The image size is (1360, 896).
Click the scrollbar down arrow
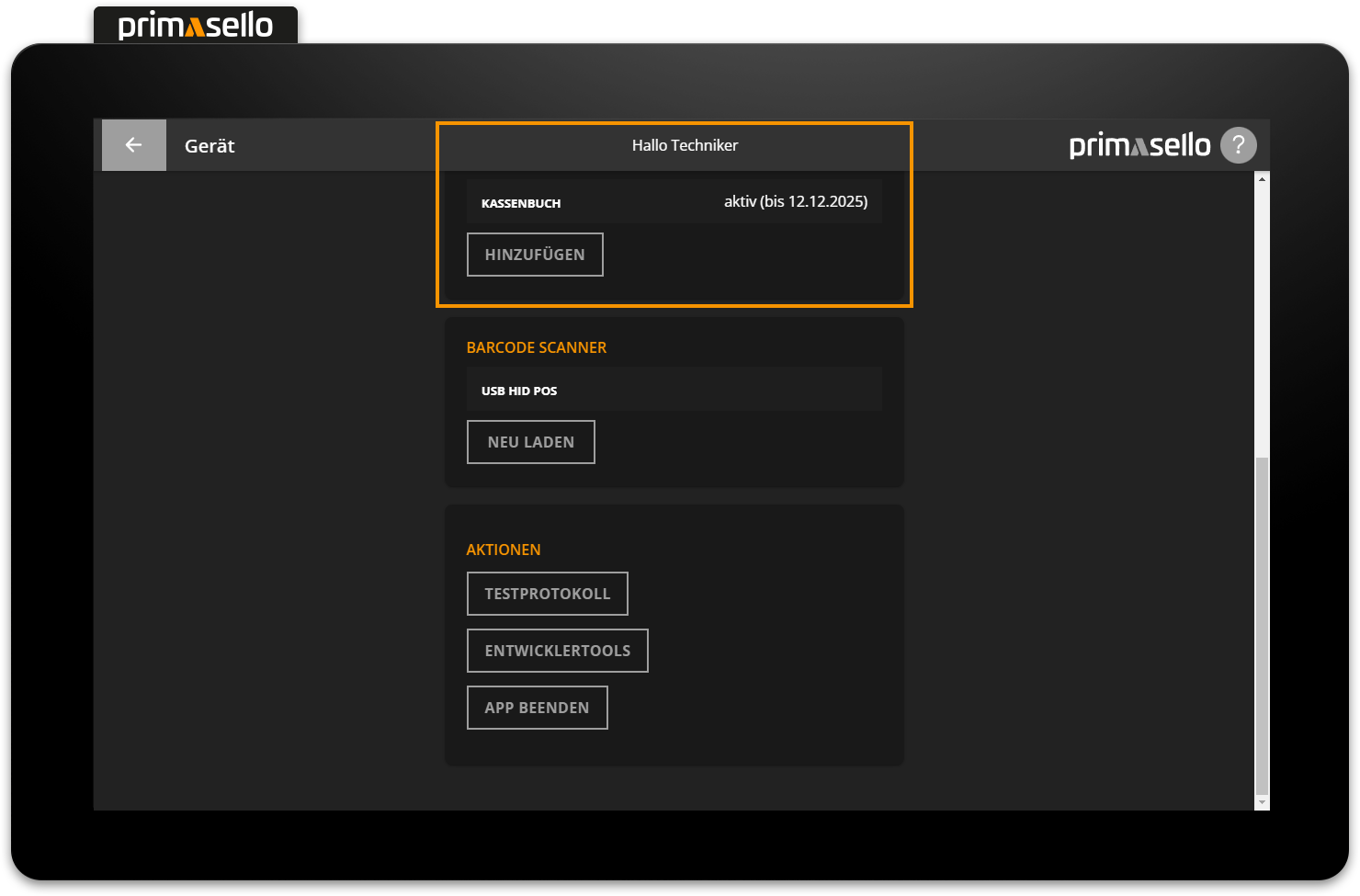[x=1262, y=802]
